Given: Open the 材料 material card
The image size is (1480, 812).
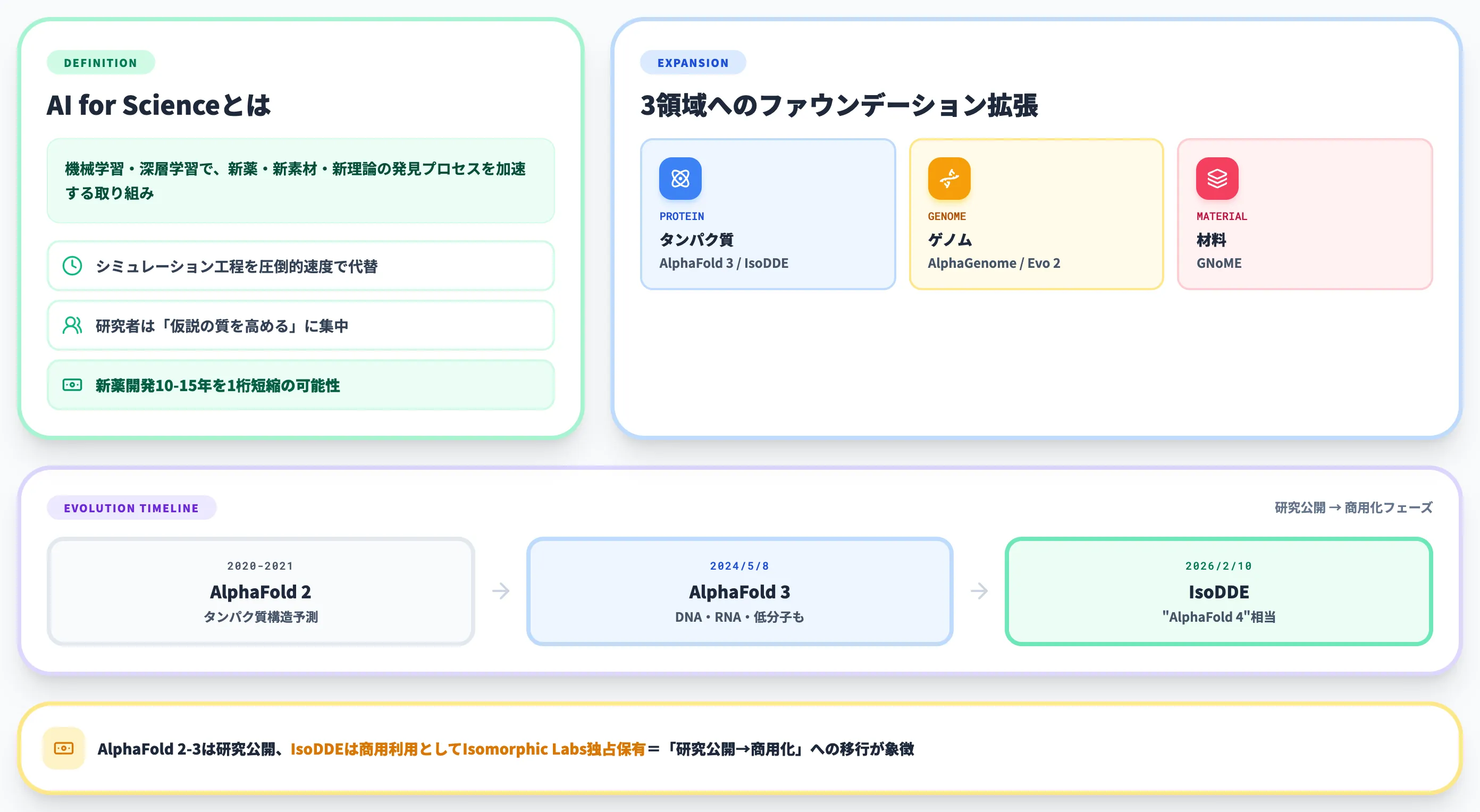Looking at the screenshot, I should tap(1305, 214).
